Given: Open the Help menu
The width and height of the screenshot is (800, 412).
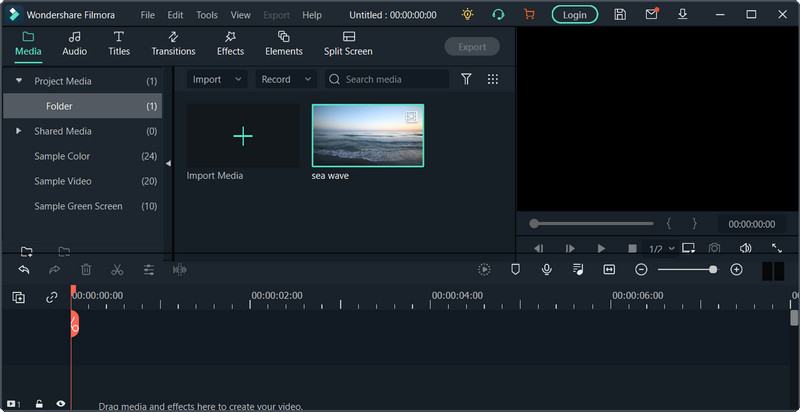Looking at the screenshot, I should (x=312, y=15).
